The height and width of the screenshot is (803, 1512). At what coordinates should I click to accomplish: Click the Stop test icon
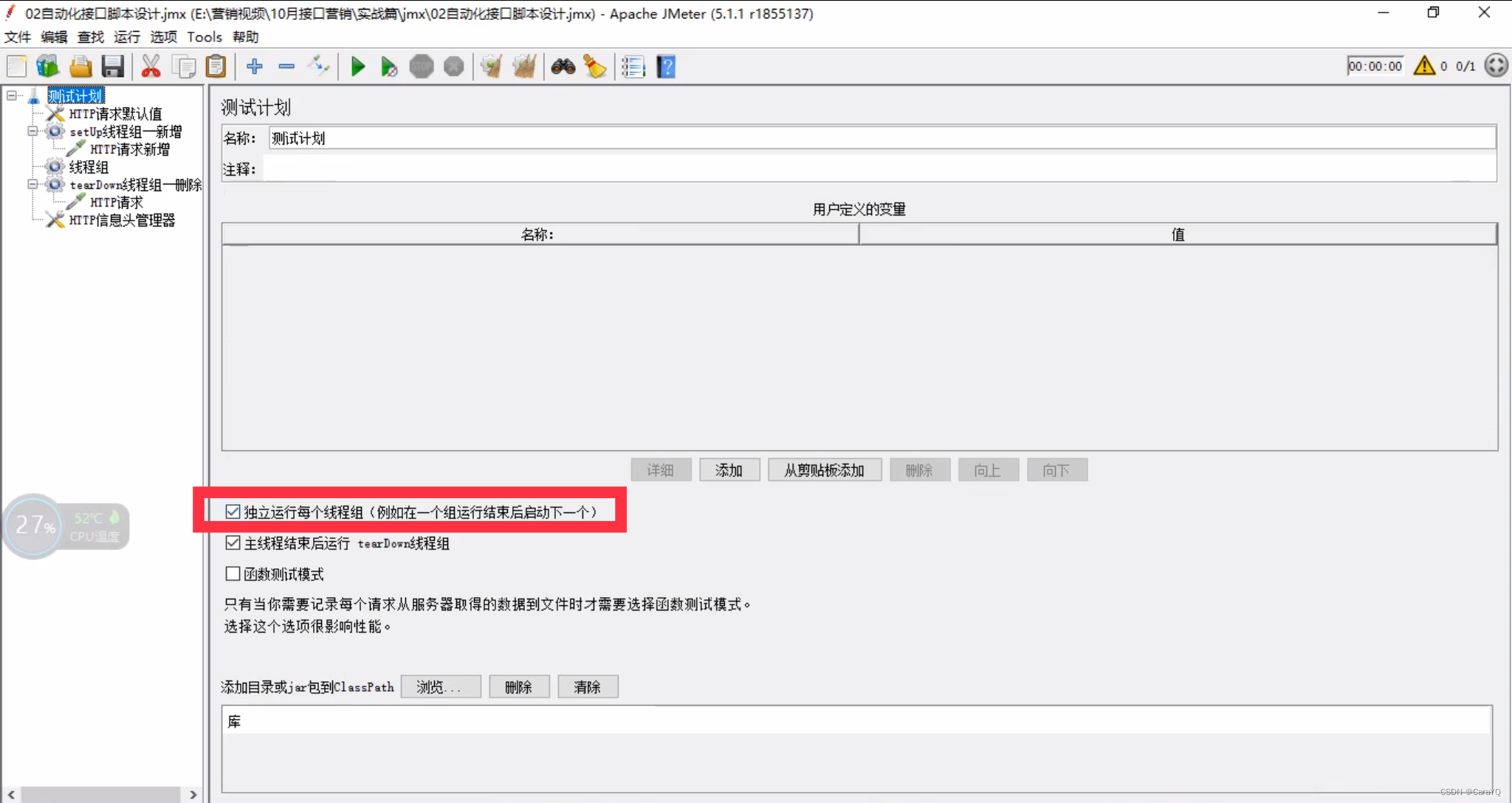coord(422,66)
